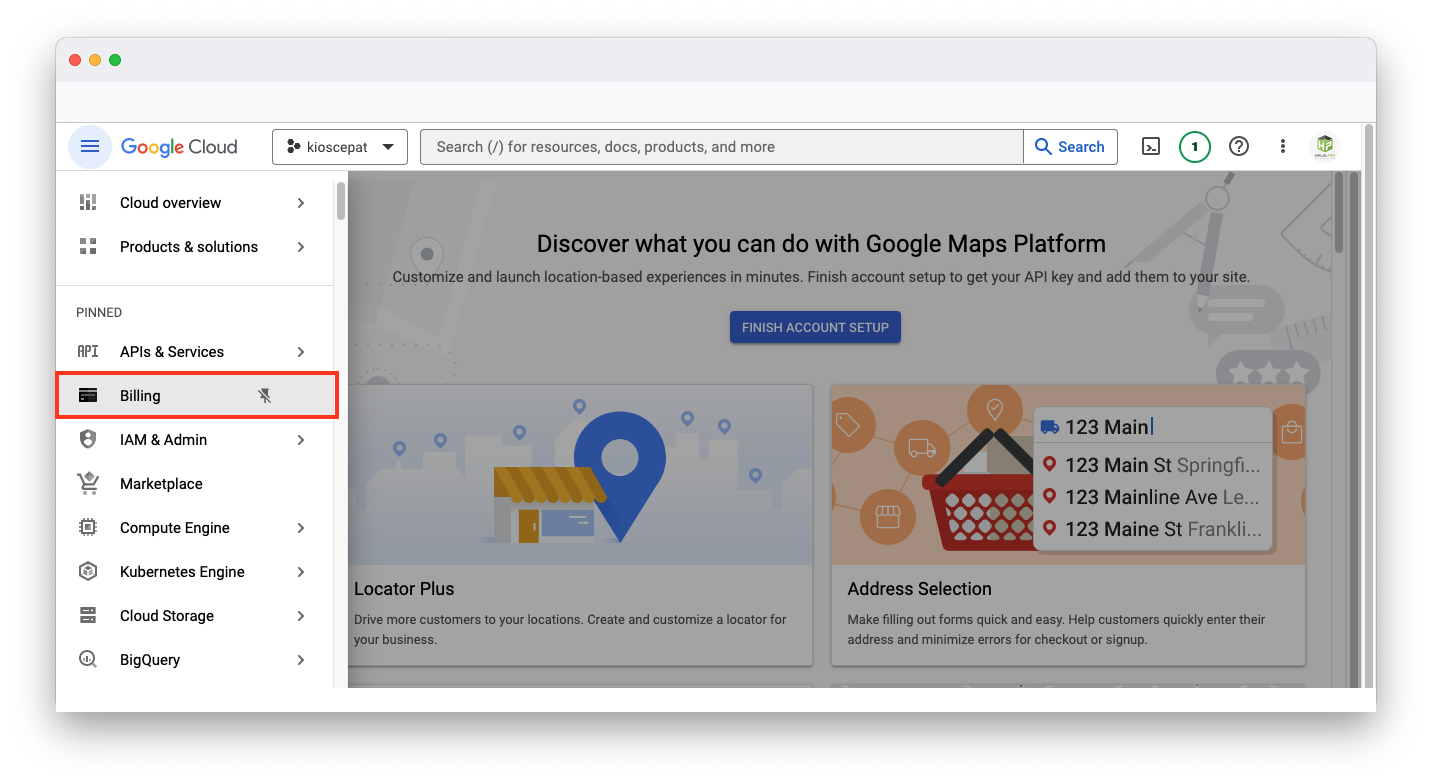
Task: Click the Kubernetes Engine icon
Action: coord(88,572)
